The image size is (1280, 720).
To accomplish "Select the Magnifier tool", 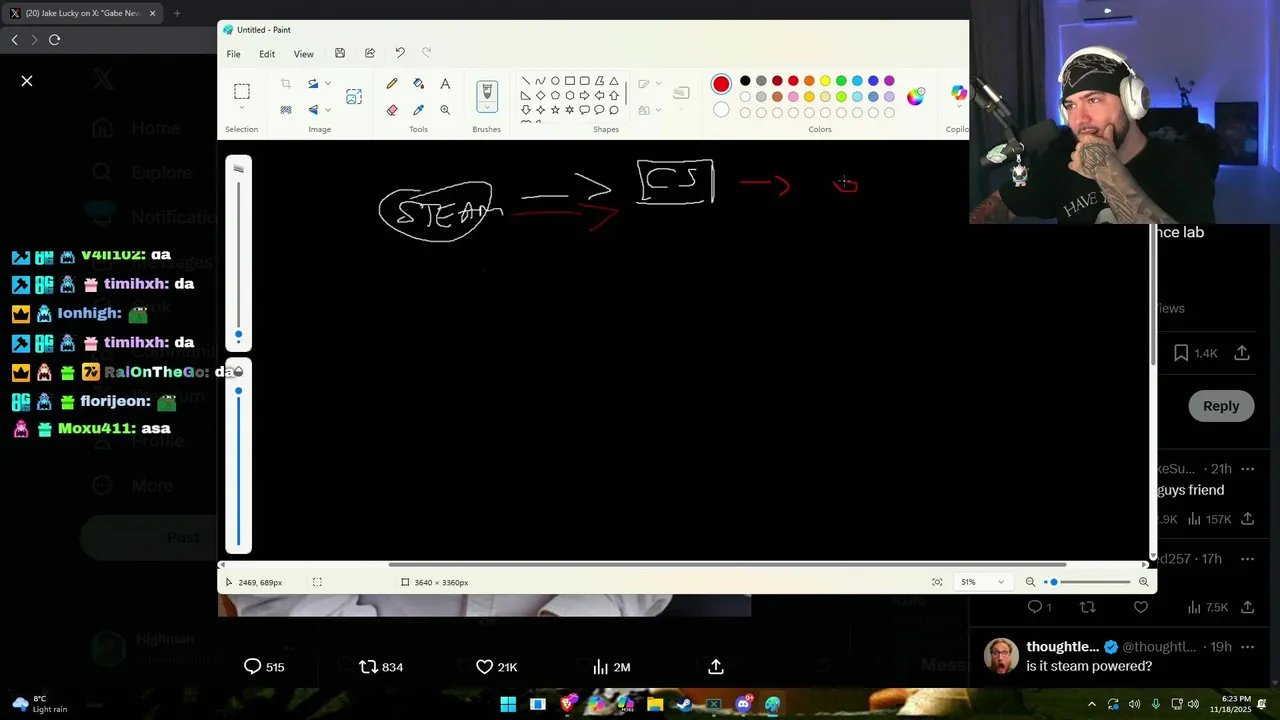I will coord(445,110).
